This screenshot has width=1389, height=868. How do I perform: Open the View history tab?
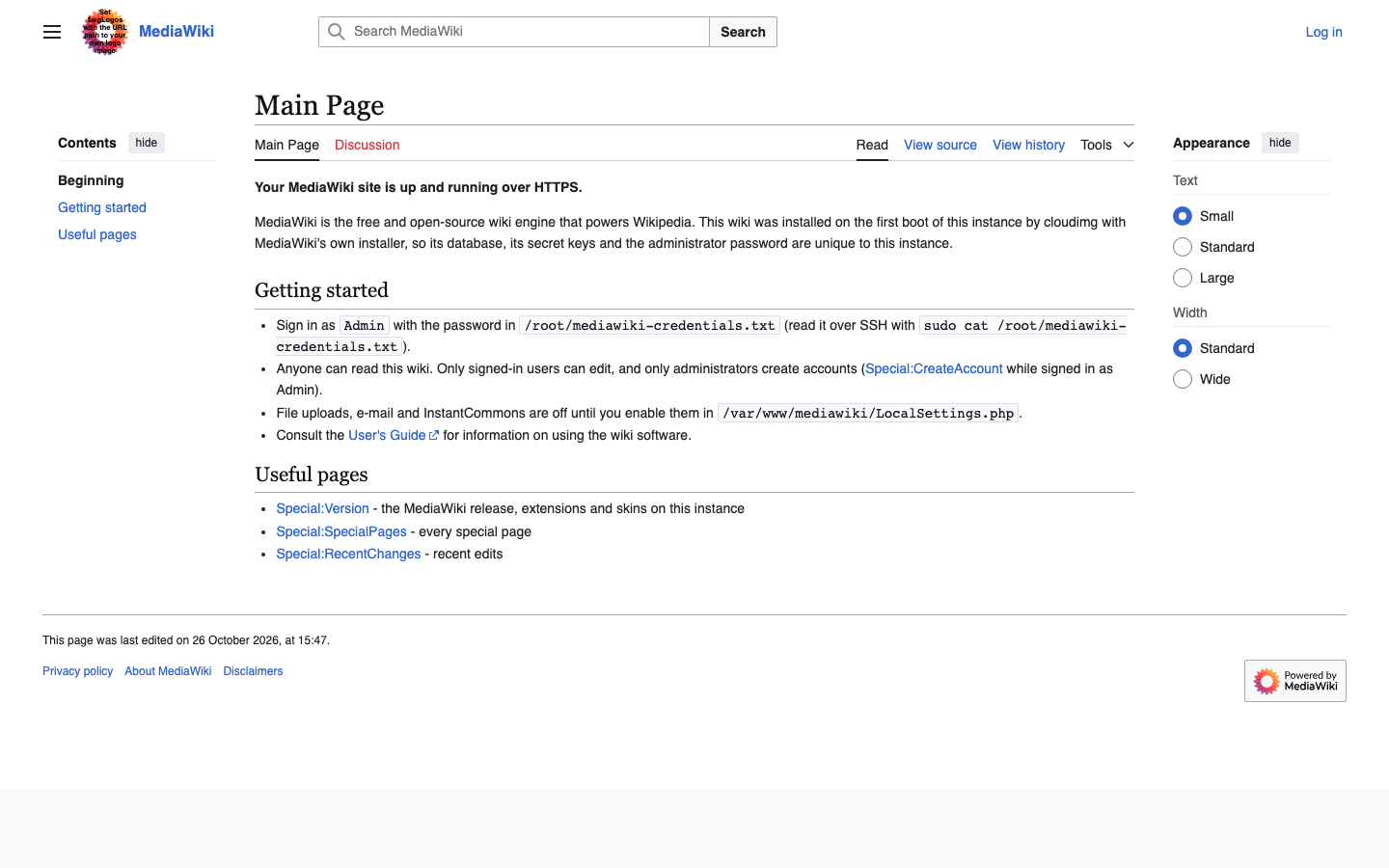click(1028, 145)
